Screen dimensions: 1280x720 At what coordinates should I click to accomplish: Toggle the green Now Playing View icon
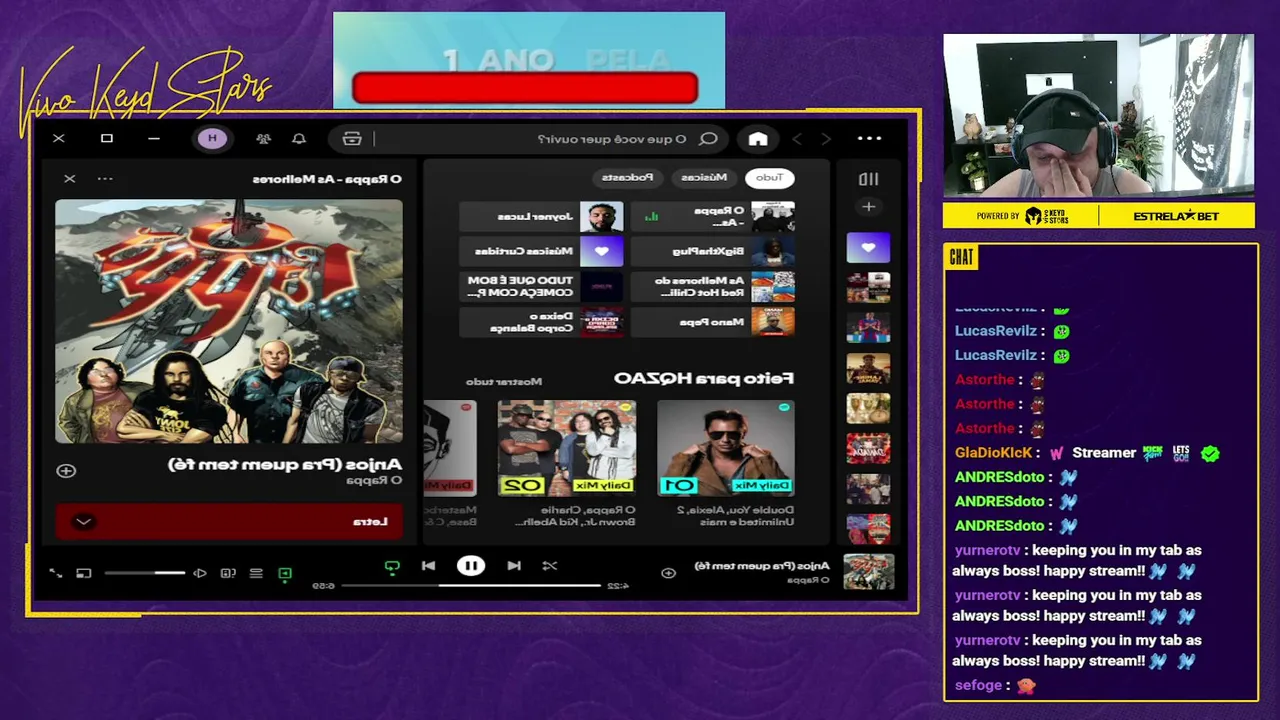pyautogui.click(x=285, y=573)
